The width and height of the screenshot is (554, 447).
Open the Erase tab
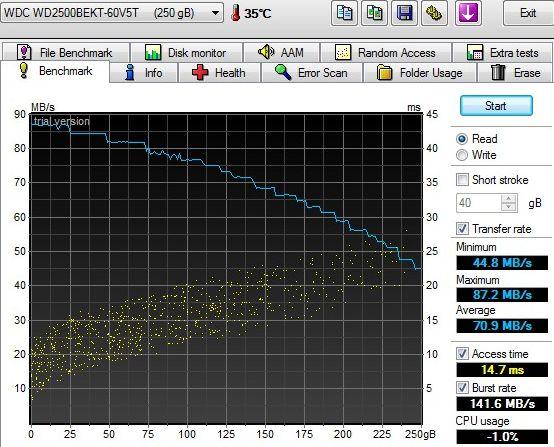pyautogui.click(x=515, y=73)
